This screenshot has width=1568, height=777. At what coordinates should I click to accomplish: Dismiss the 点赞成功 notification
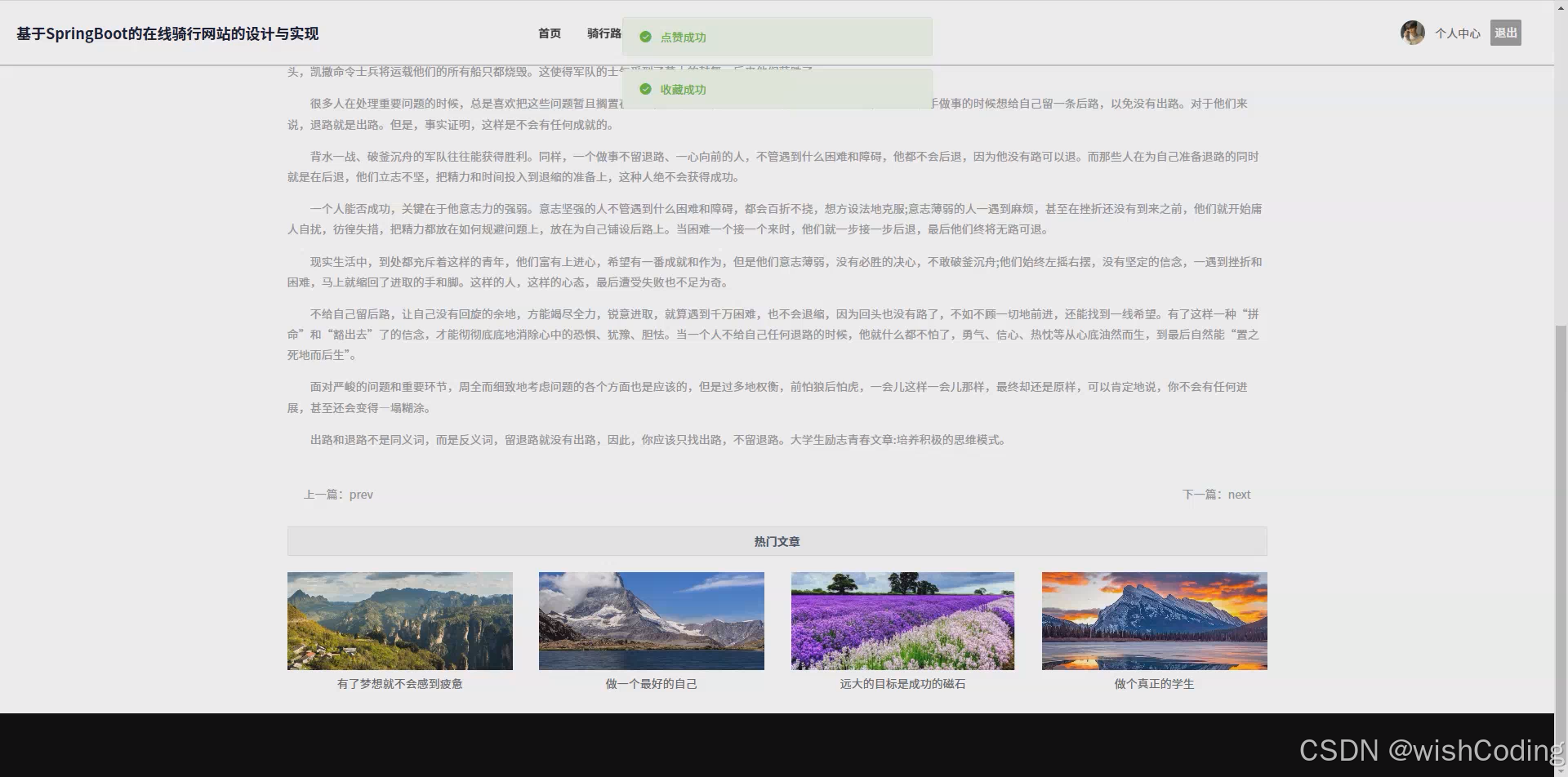(776, 37)
